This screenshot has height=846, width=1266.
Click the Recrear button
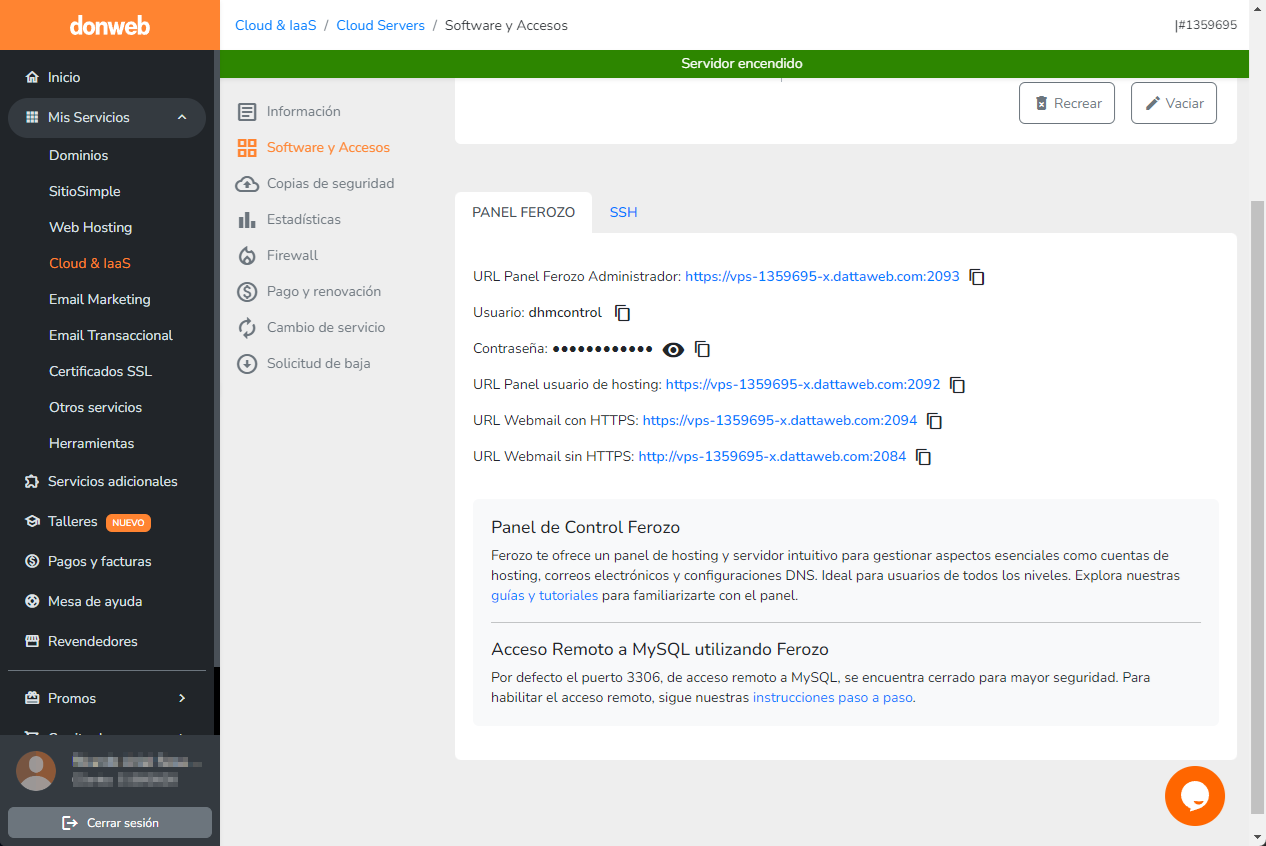pyautogui.click(x=1067, y=103)
